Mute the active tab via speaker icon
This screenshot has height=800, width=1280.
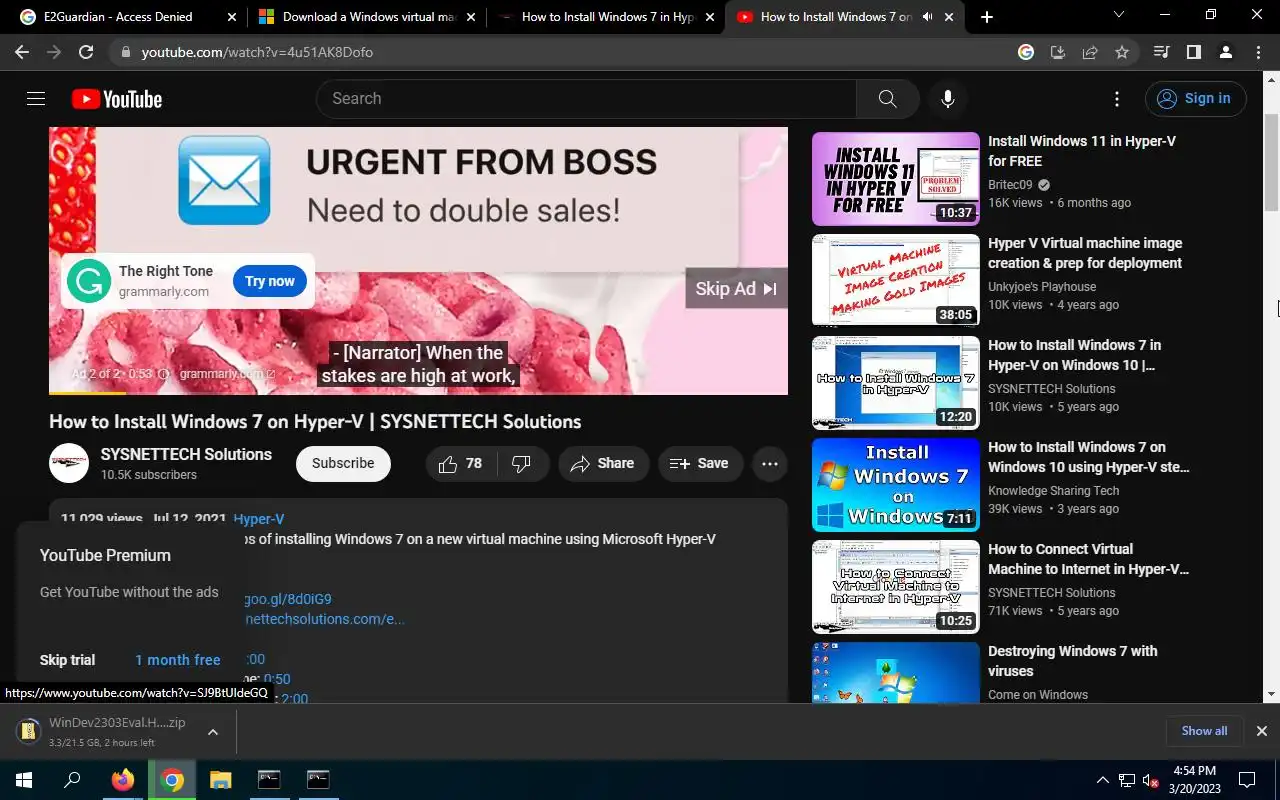pos(927,17)
